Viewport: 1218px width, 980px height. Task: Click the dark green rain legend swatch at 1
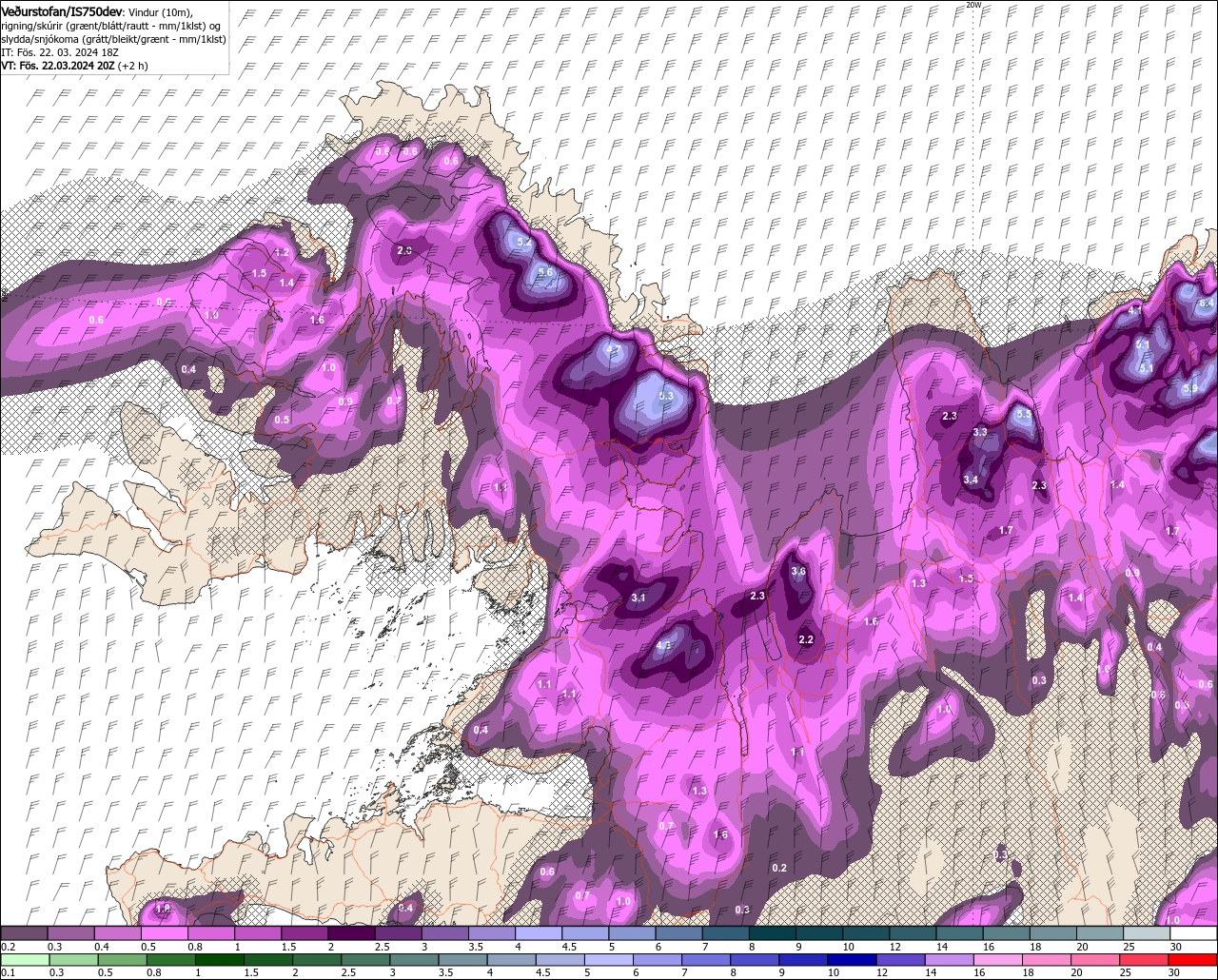pos(219,960)
